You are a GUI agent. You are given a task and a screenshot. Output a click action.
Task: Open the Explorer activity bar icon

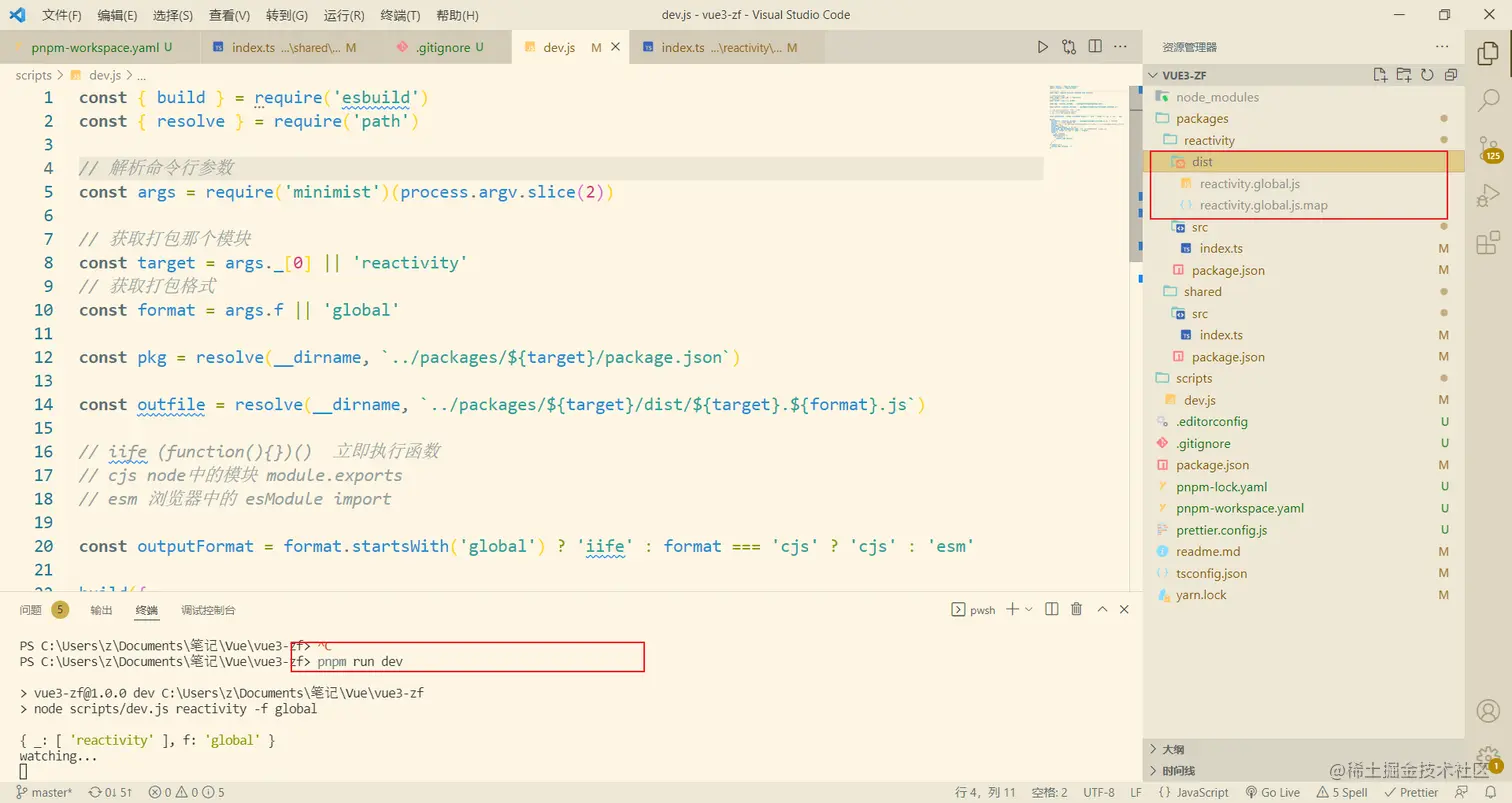(1488, 51)
